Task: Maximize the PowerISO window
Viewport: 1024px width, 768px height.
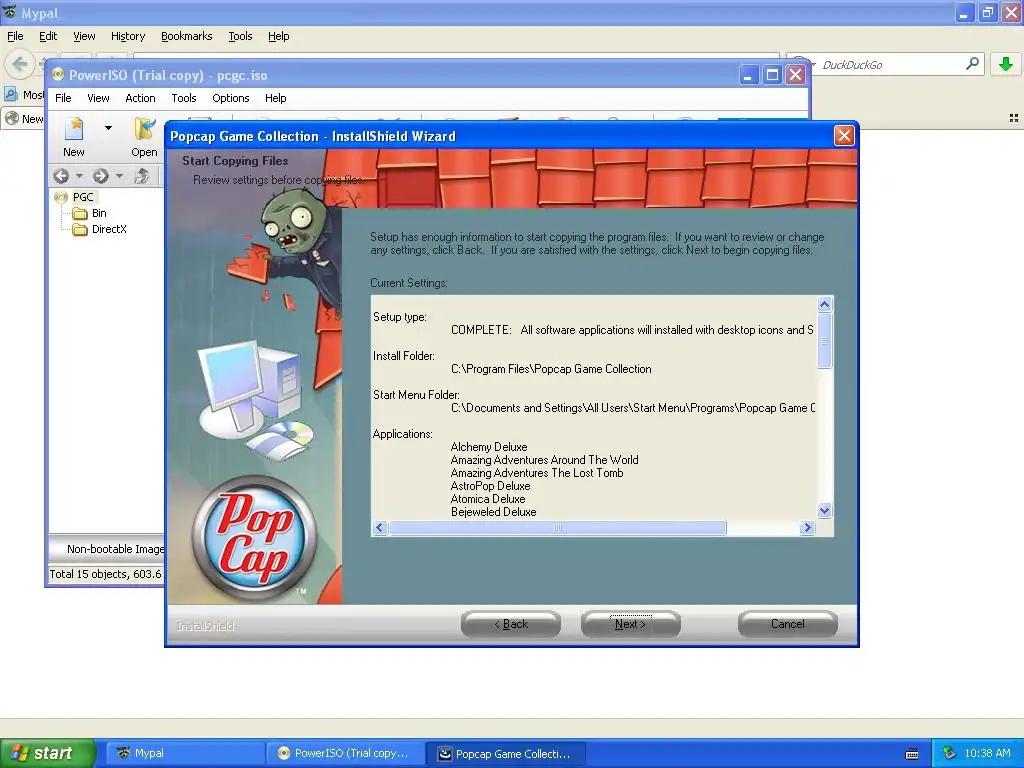Action: pos(772,75)
